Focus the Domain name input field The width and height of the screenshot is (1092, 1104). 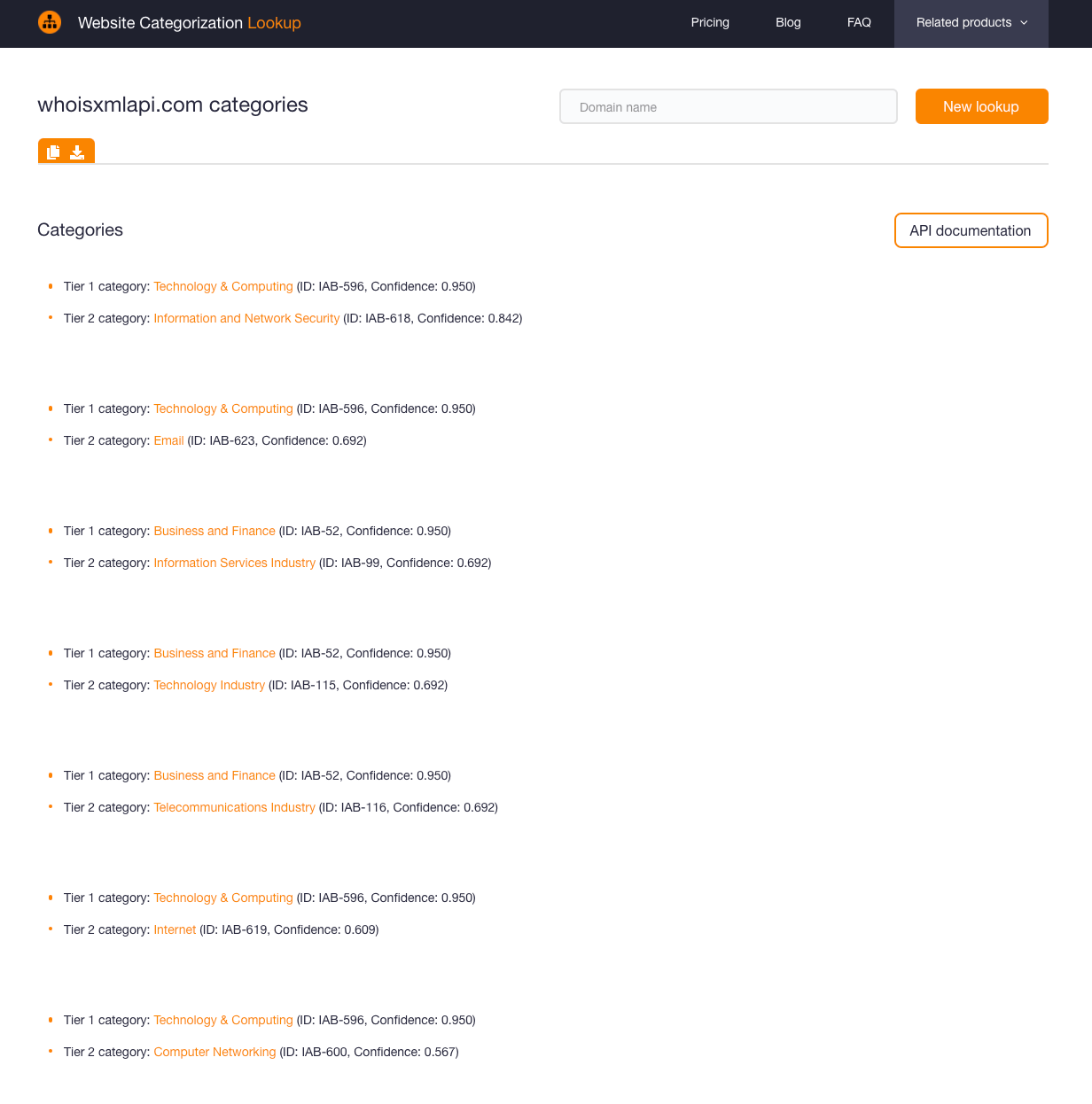pyautogui.click(x=729, y=106)
